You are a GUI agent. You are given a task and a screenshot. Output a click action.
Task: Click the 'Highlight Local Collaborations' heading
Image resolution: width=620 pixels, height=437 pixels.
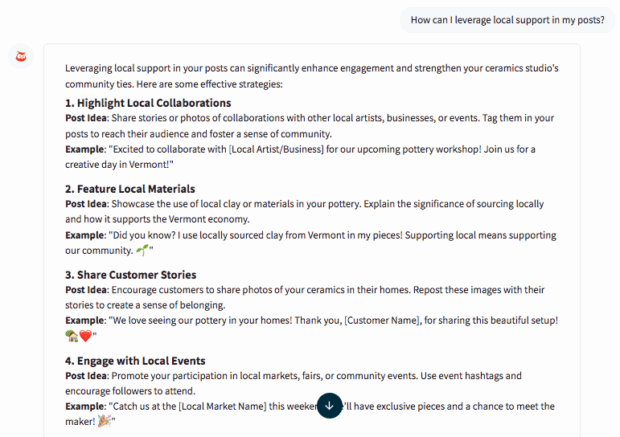point(148,103)
